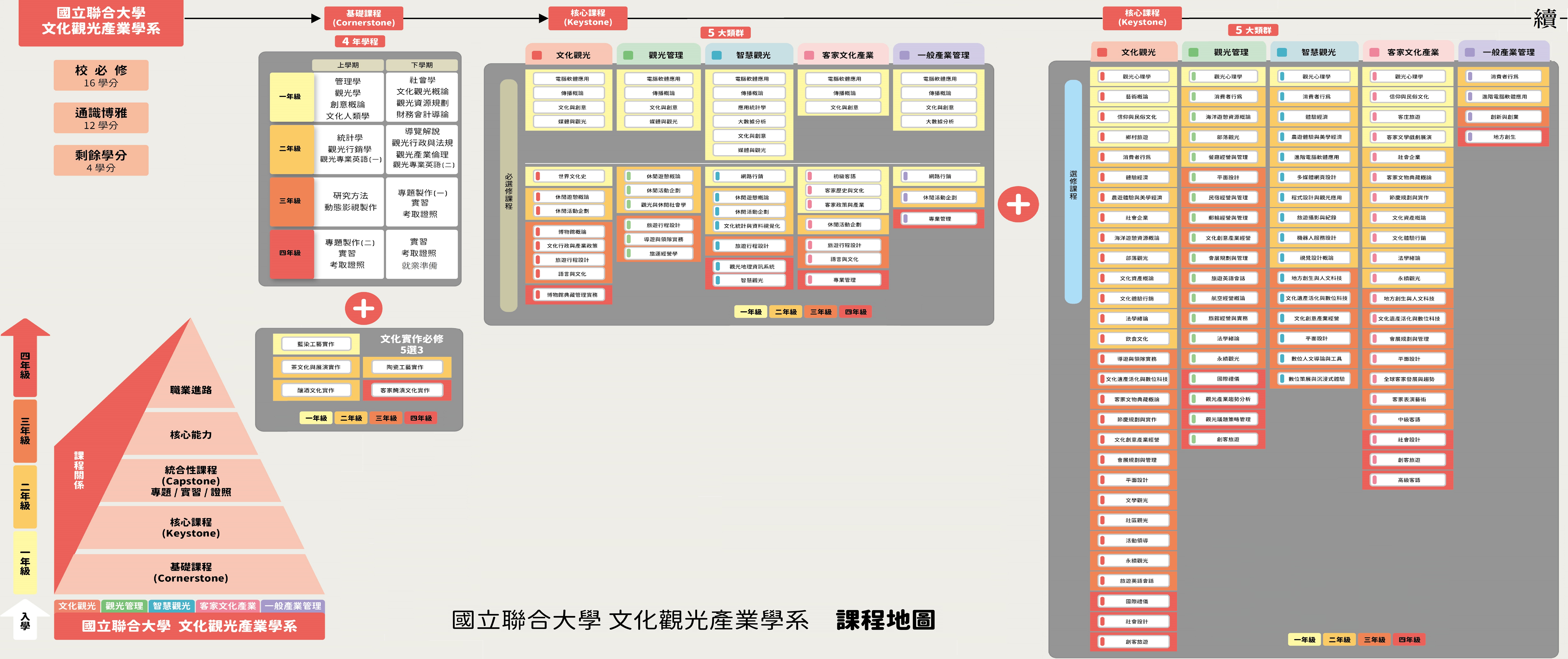This screenshot has width=1568, height=659.
Task: Click the 一般產業管理 tag beneath the pyramid
Action: click(x=293, y=606)
